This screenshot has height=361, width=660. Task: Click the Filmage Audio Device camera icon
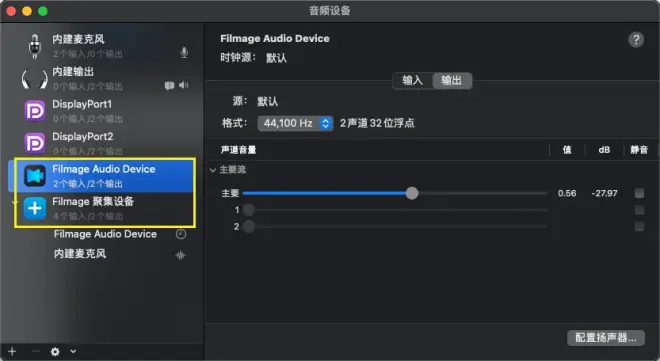tap(35, 175)
